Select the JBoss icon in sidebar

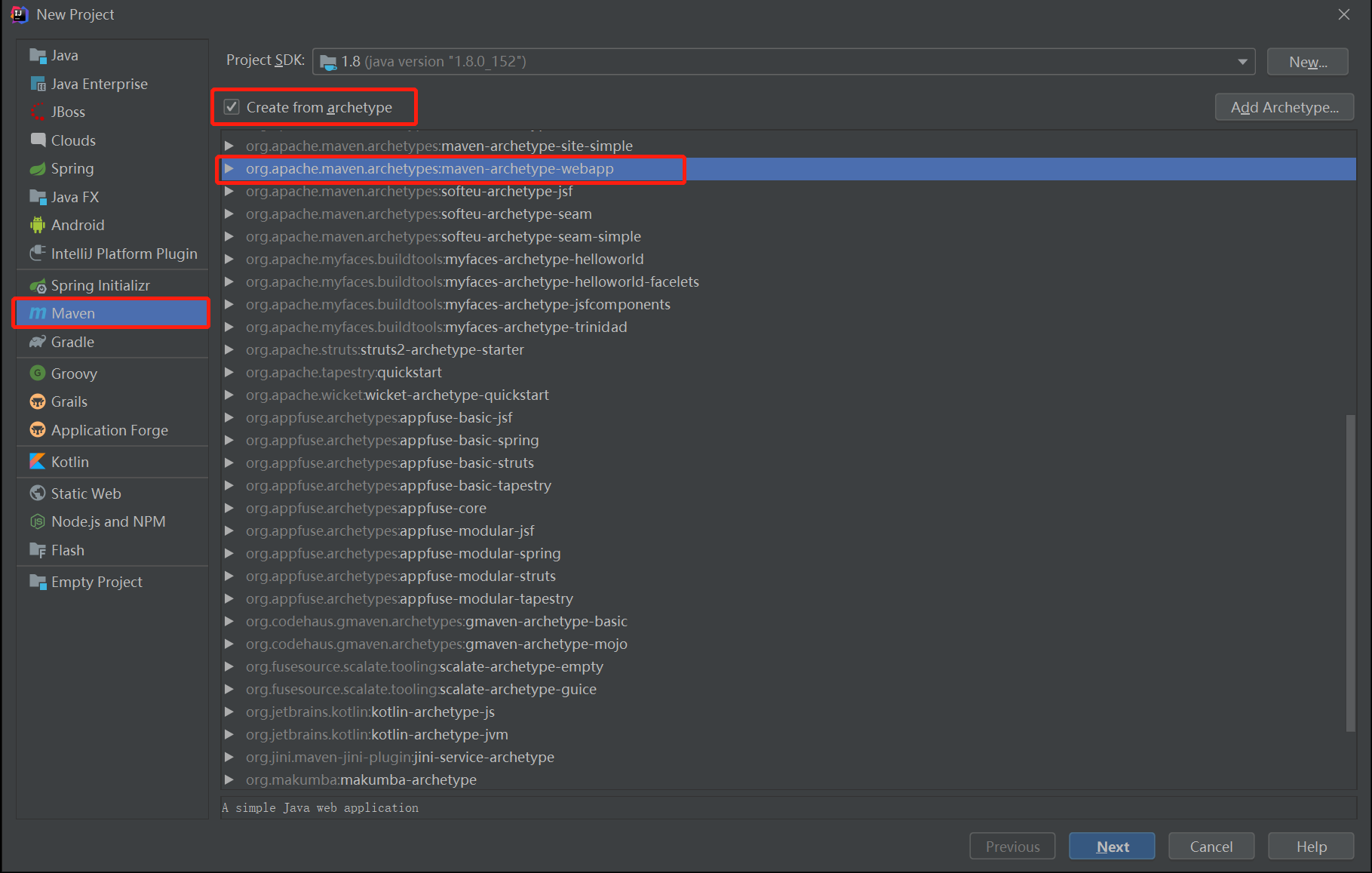pyautogui.click(x=38, y=112)
